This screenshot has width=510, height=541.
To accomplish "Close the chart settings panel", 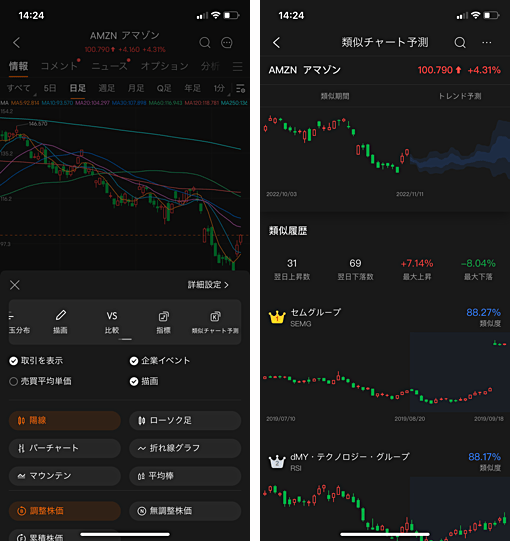I will (x=15, y=285).
